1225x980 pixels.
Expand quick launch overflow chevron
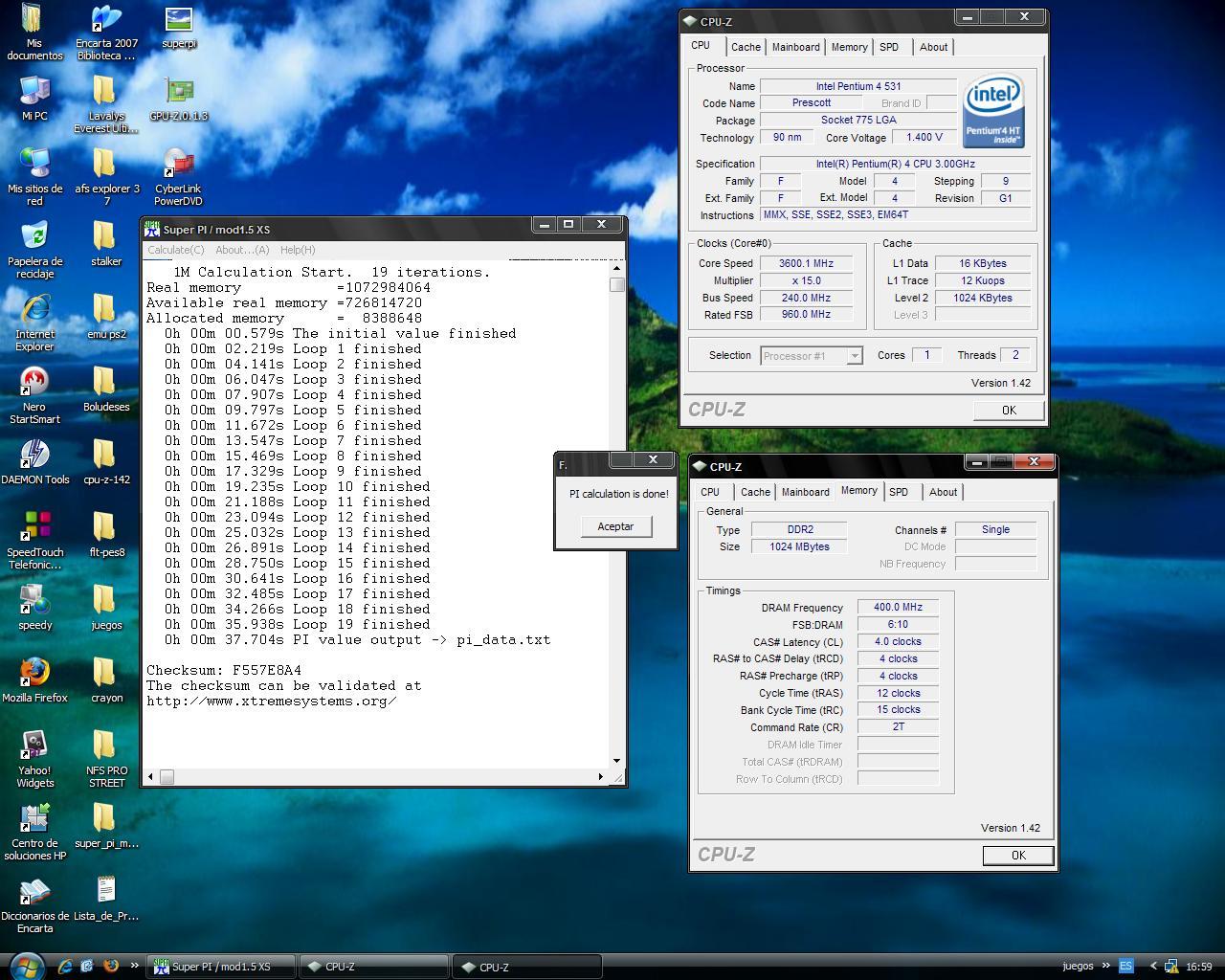pyautogui.click(x=134, y=967)
